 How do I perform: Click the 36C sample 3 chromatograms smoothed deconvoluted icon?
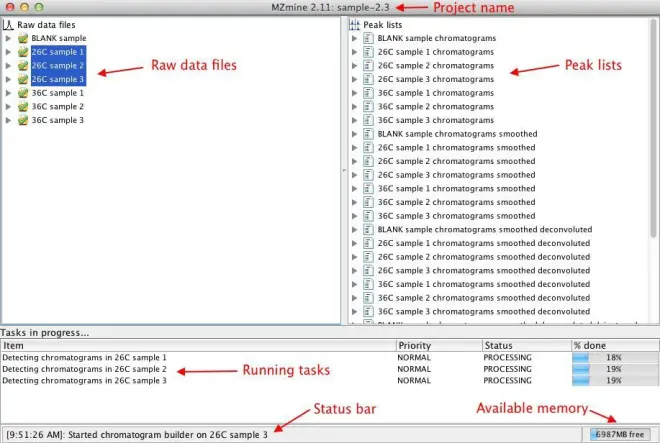click(368, 312)
